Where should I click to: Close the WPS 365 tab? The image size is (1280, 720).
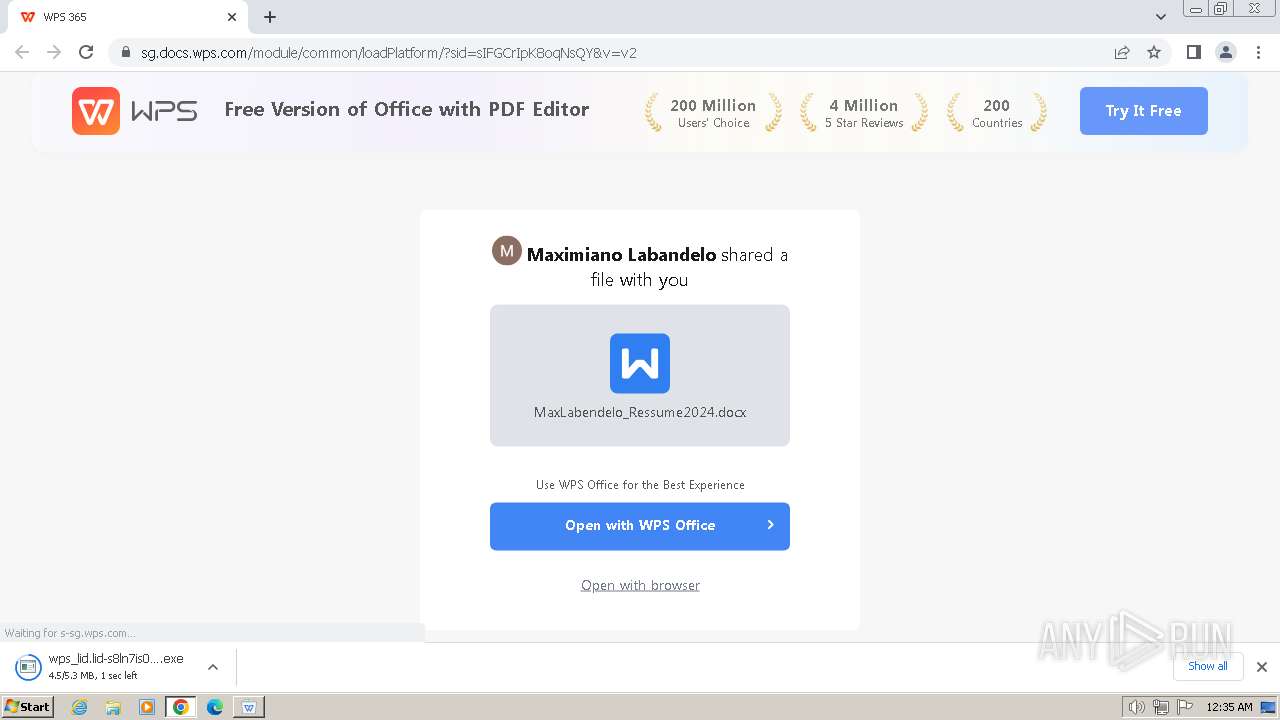tap(232, 17)
